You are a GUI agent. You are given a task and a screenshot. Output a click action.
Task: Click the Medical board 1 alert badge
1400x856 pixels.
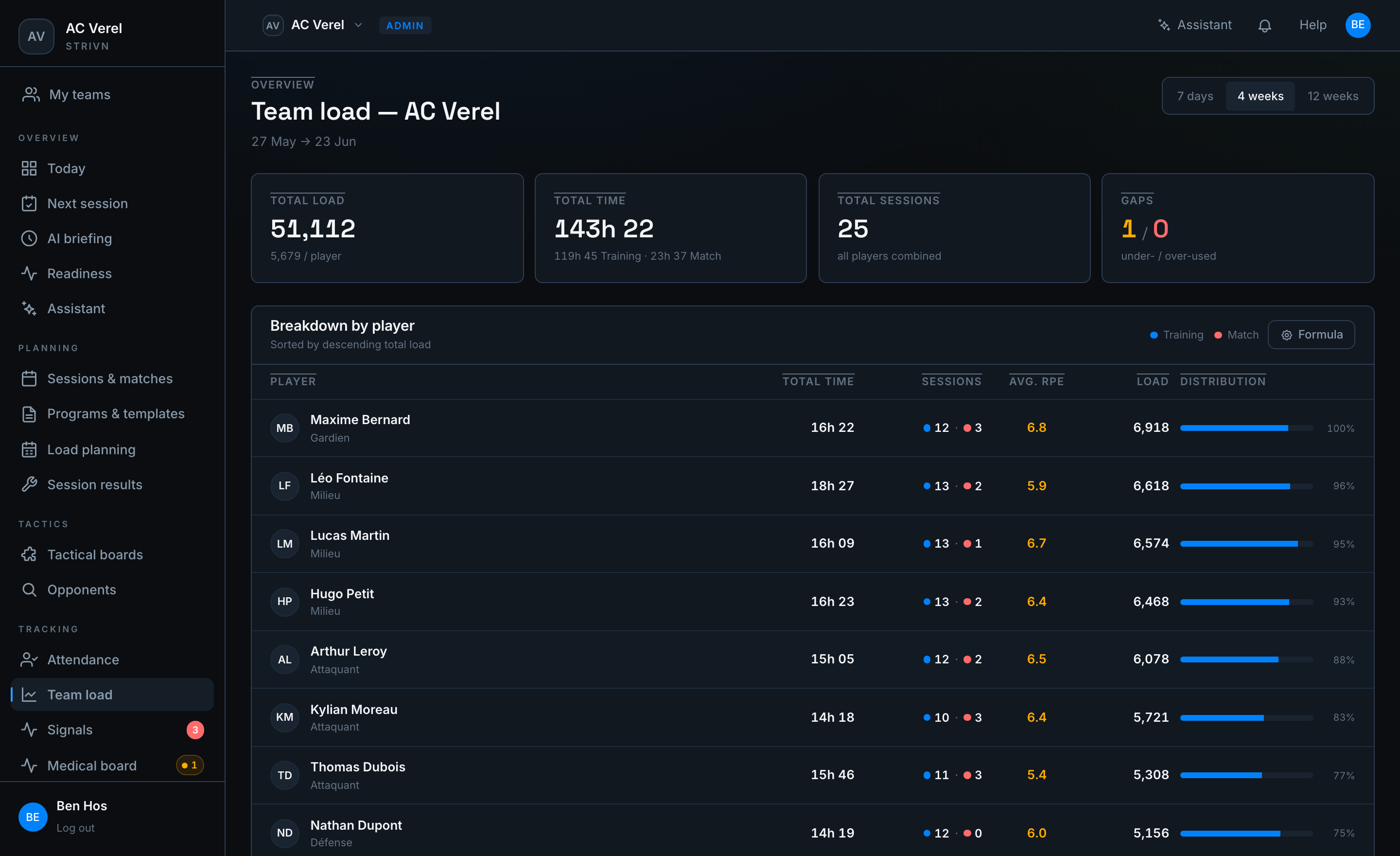190,765
